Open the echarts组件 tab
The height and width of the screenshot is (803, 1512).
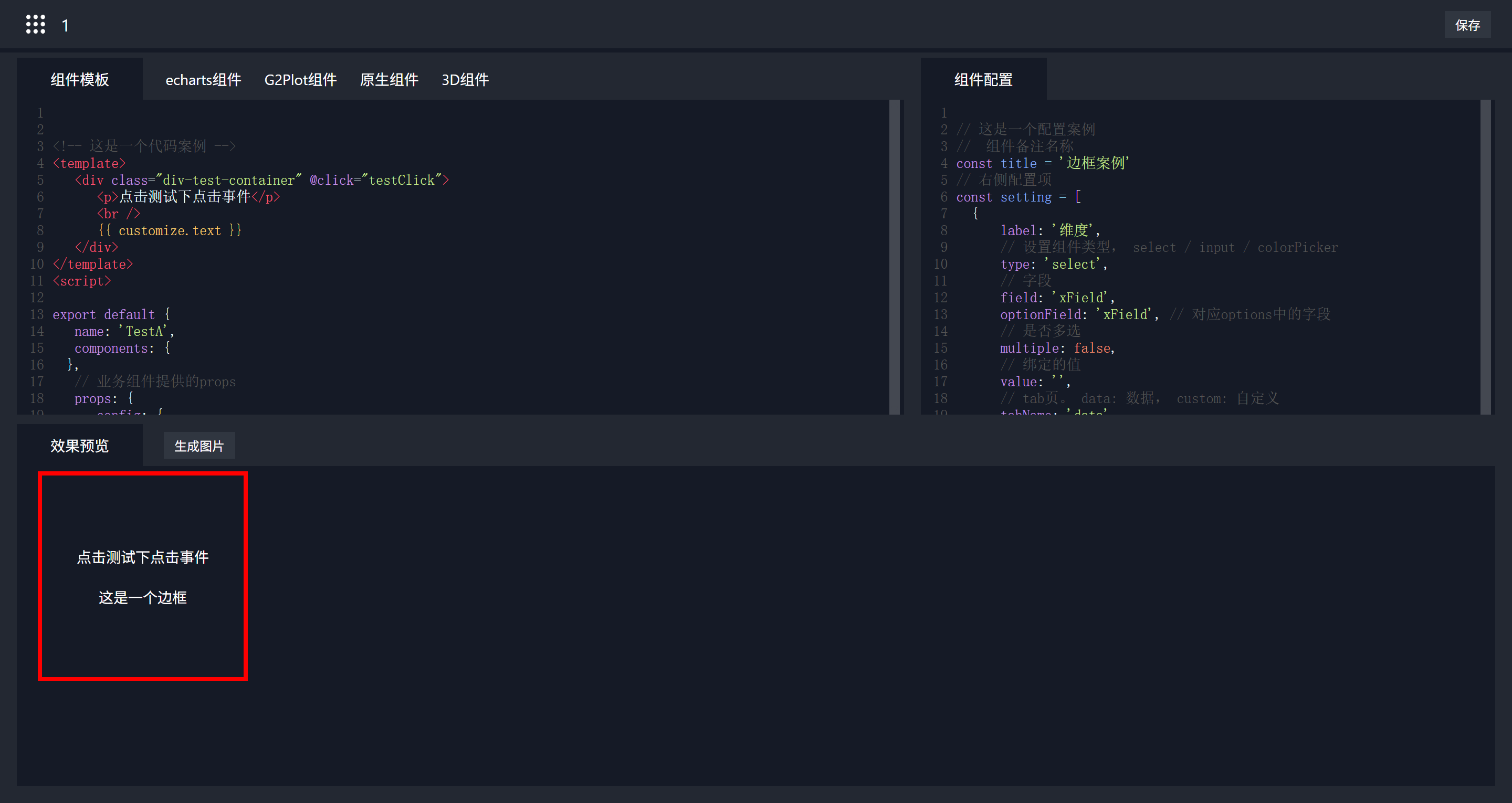pos(203,80)
